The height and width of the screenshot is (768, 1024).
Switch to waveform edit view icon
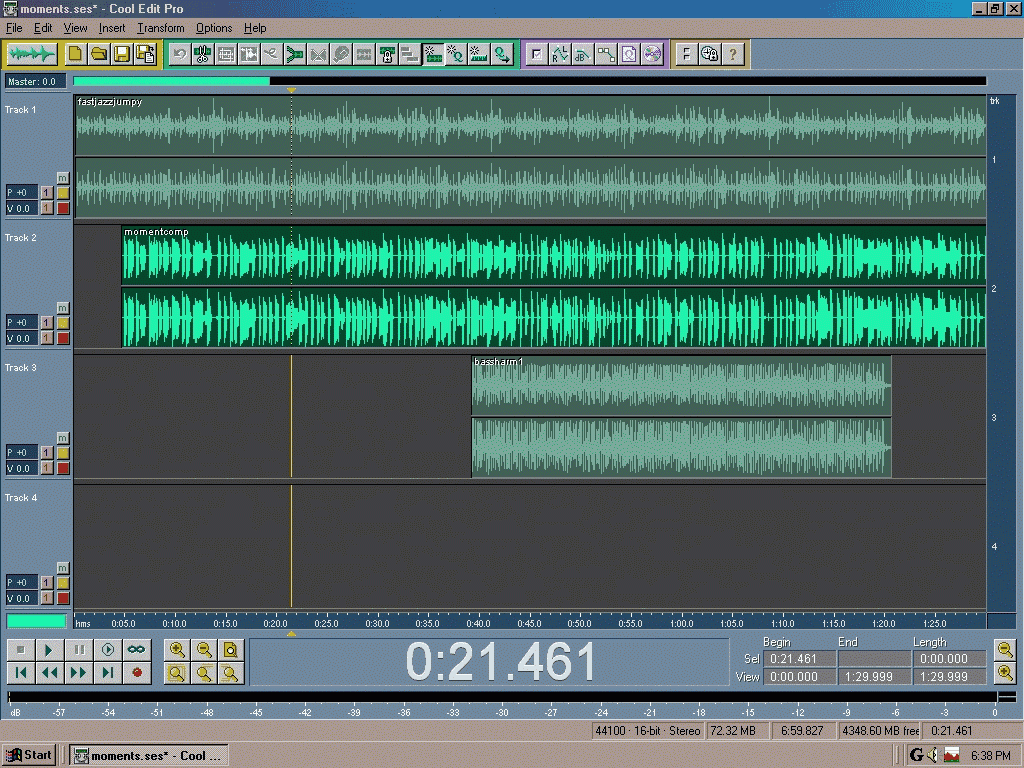[31, 54]
